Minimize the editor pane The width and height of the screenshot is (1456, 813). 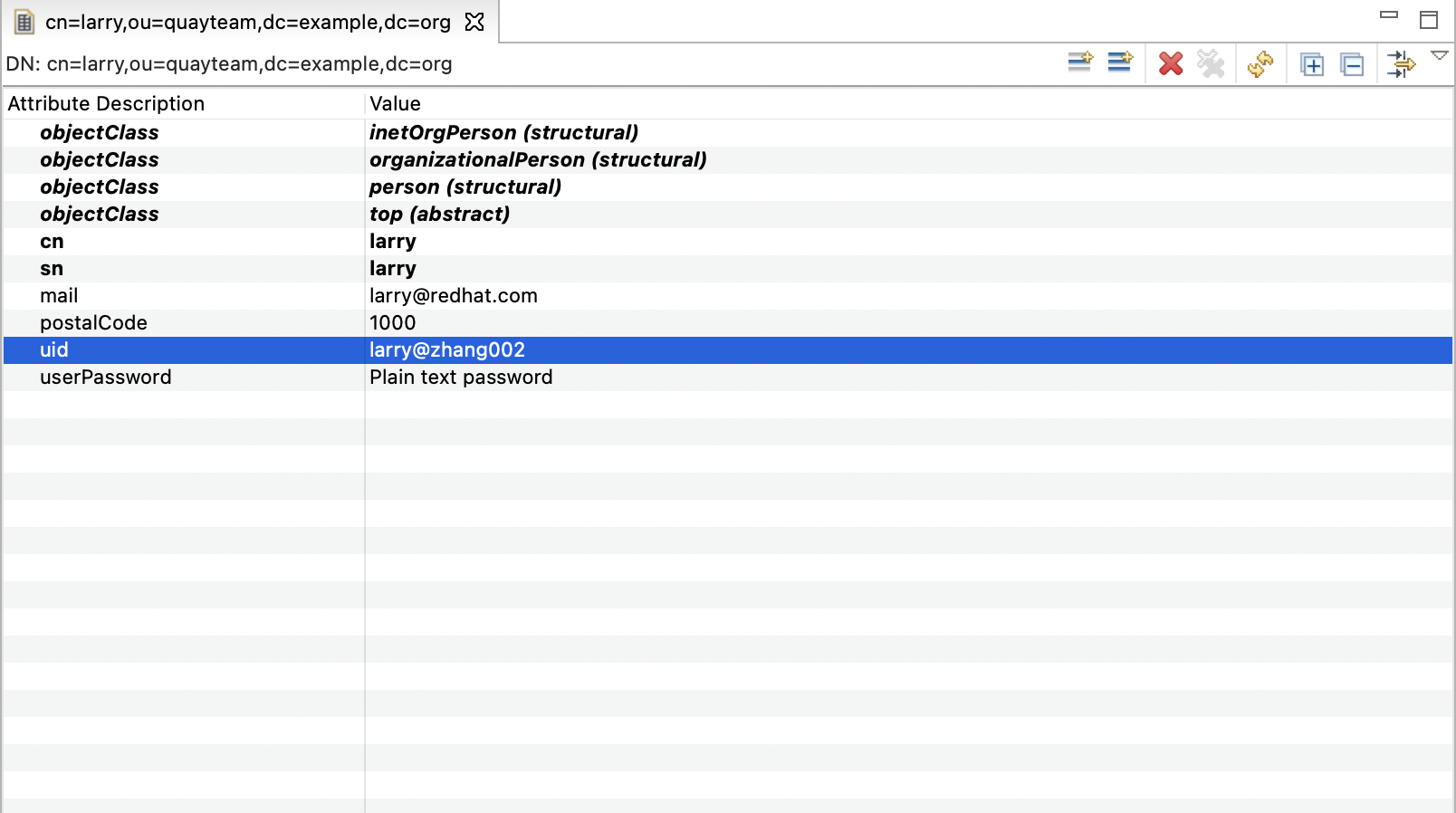click(x=1389, y=15)
